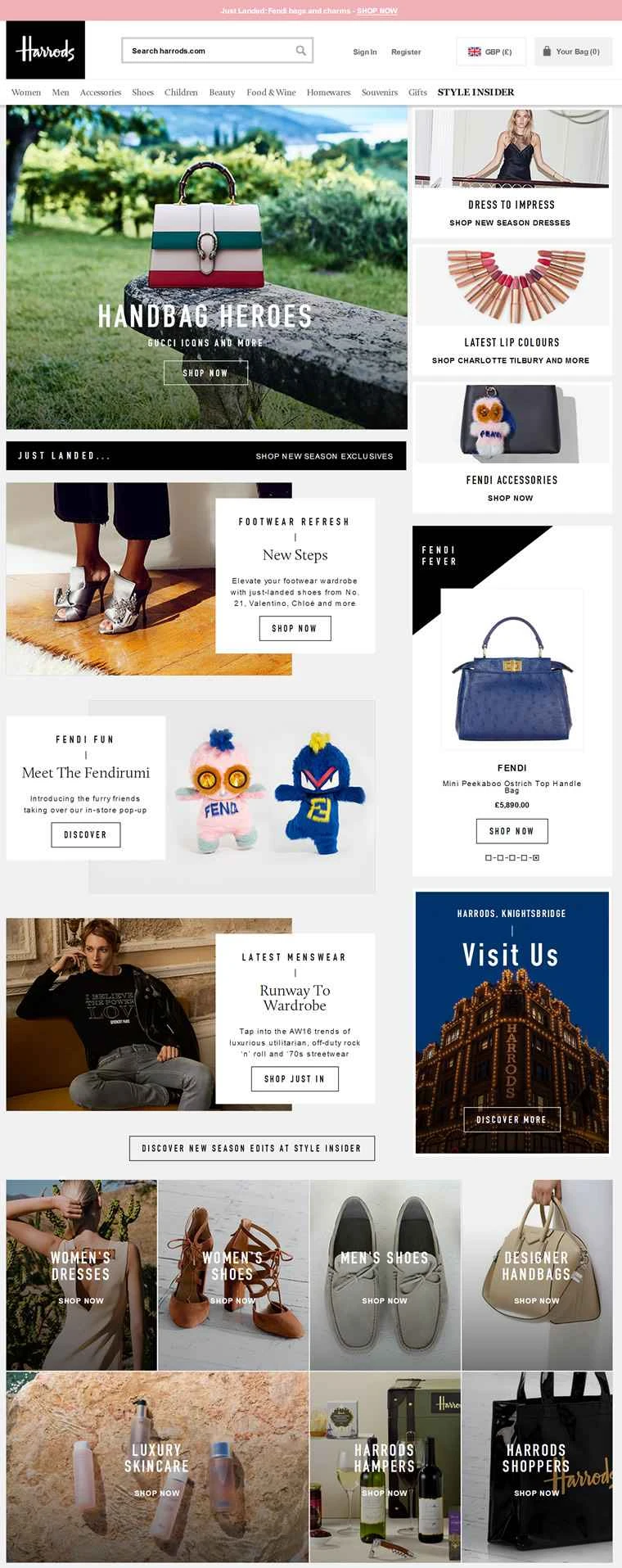Click the search magnifier icon
622x1568 pixels.
pos(301,51)
